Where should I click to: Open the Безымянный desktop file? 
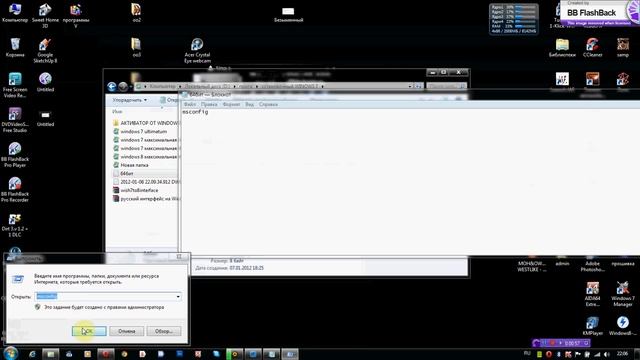[288, 14]
